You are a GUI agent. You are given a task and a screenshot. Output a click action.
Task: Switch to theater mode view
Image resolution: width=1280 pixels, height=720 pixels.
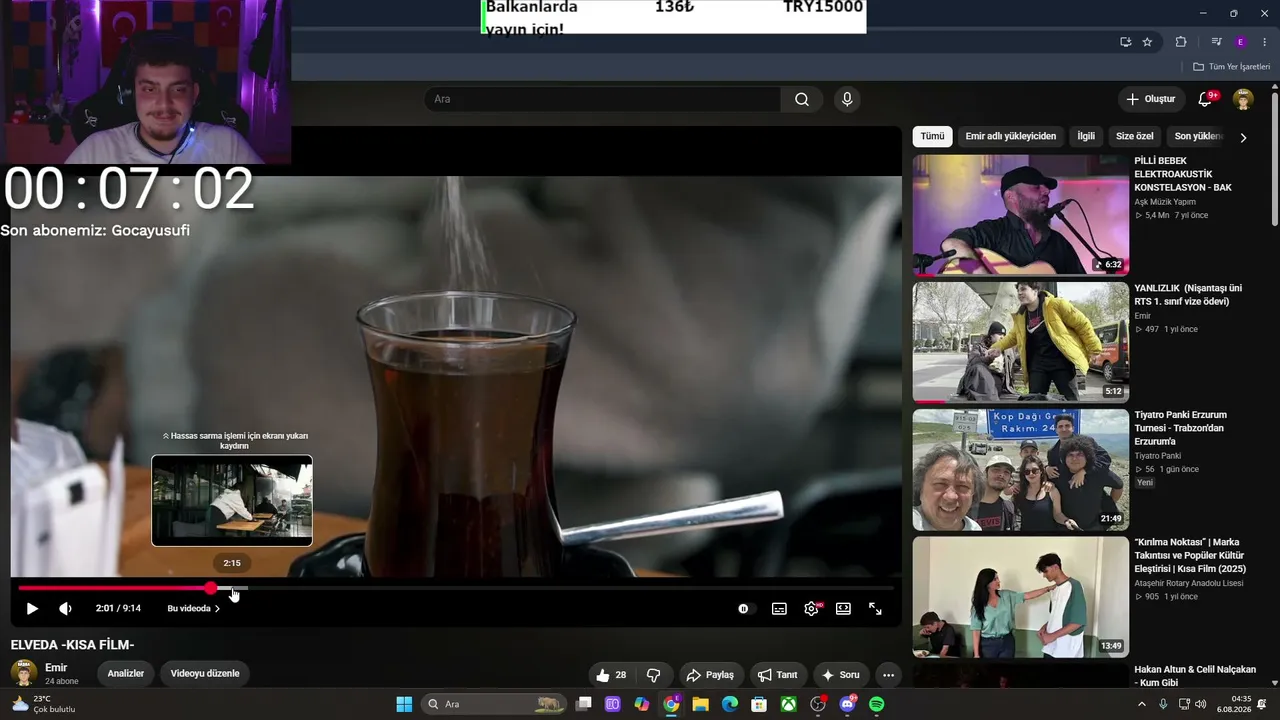[843, 608]
